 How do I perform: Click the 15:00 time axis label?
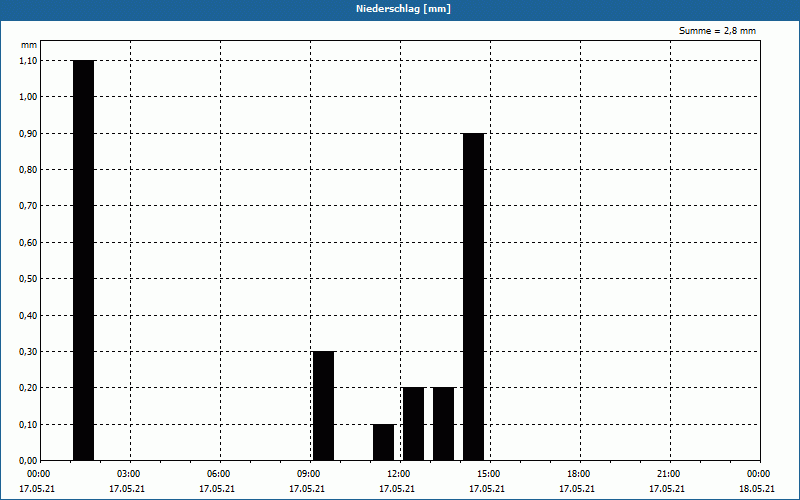pyautogui.click(x=488, y=474)
